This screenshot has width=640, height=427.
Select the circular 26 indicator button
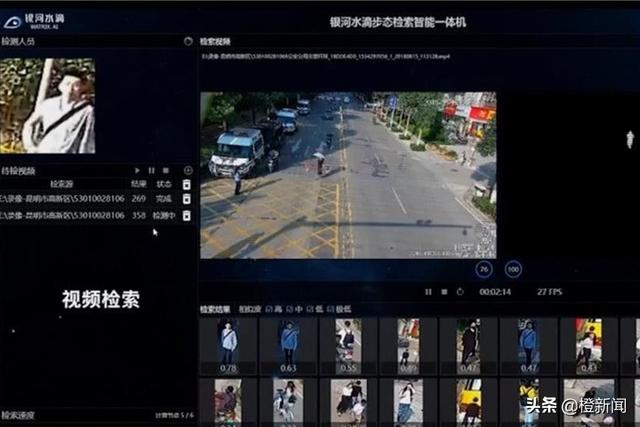tap(484, 269)
